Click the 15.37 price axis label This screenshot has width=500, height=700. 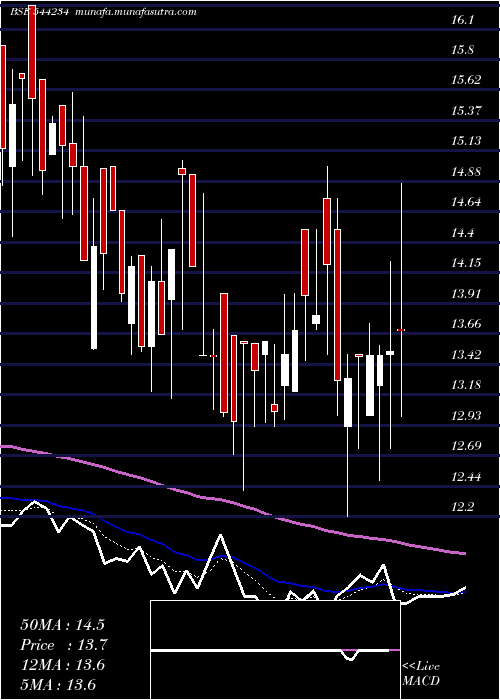(467, 111)
